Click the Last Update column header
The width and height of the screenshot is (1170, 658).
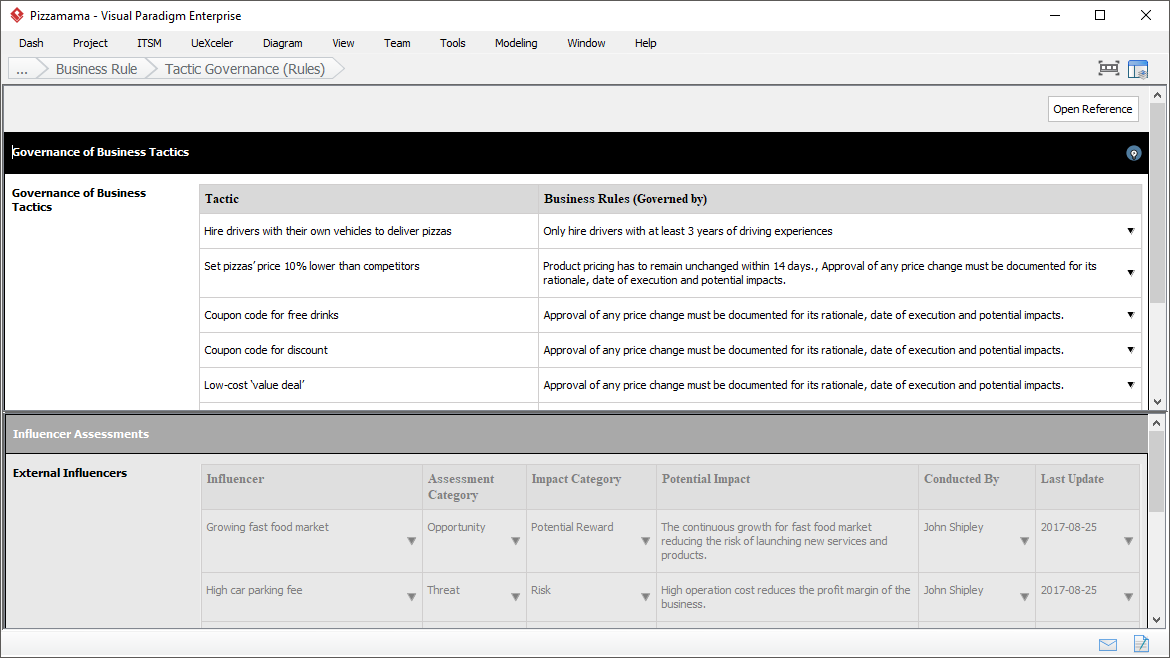1088,486
